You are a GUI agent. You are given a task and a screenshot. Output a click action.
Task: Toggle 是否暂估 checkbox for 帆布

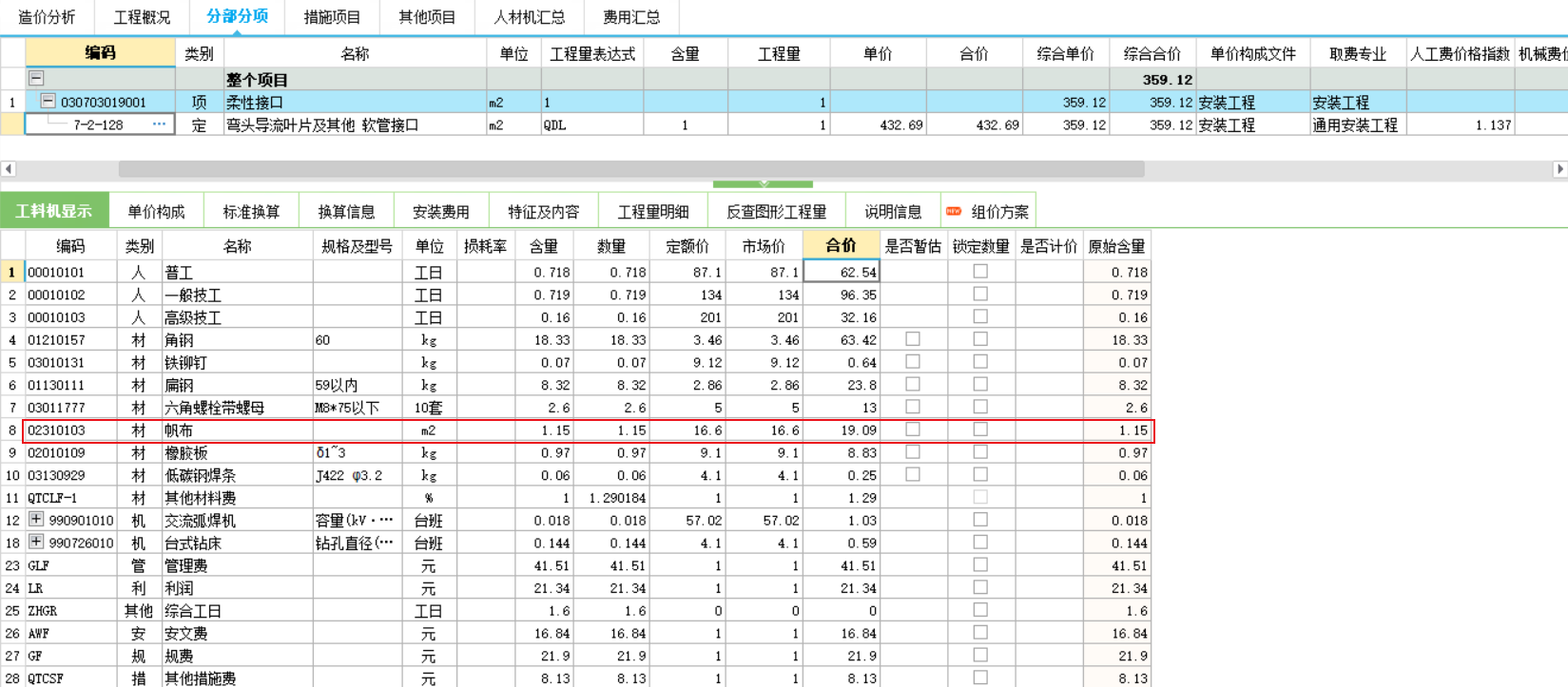click(x=913, y=429)
